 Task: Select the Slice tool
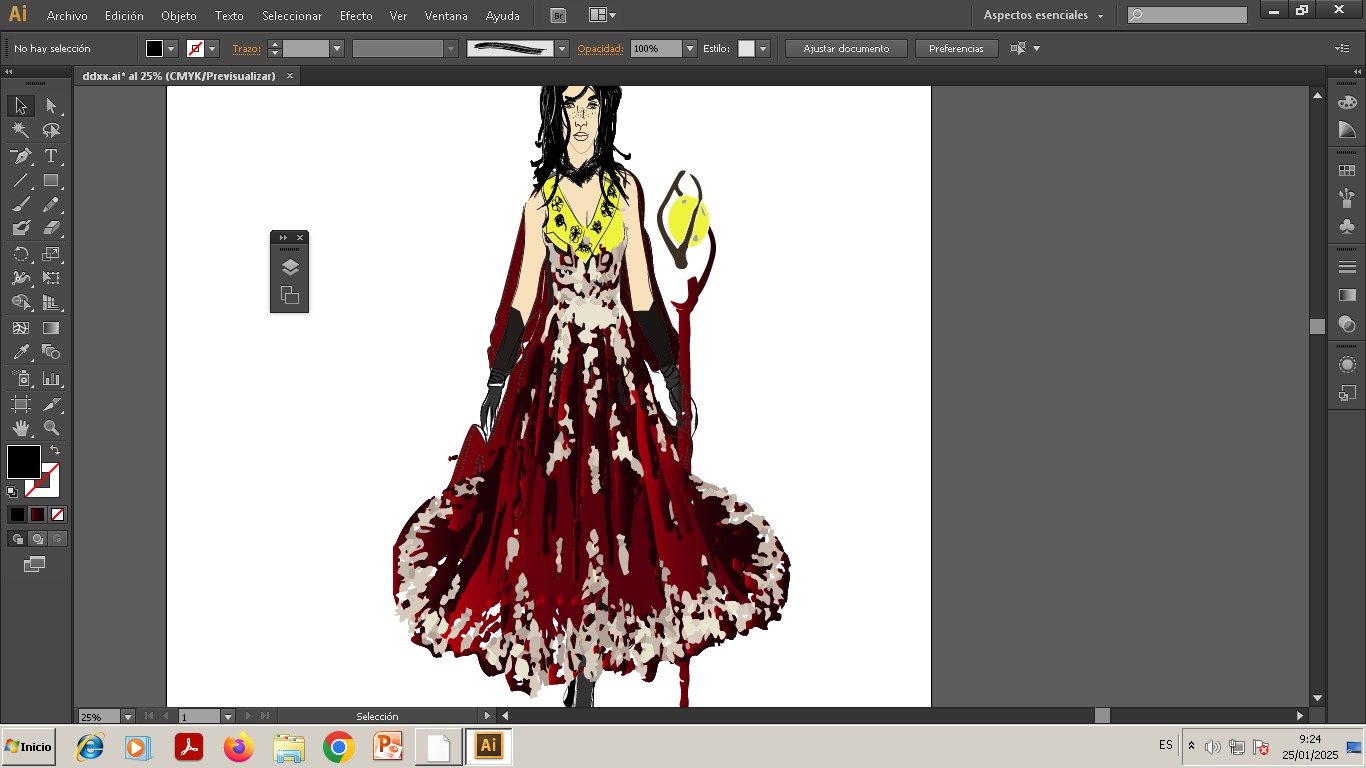[x=51, y=404]
